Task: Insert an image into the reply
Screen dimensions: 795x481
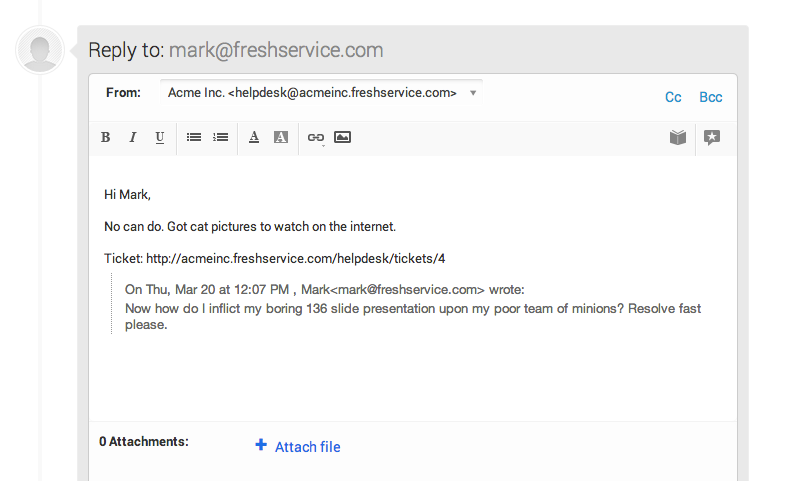Action: point(342,137)
